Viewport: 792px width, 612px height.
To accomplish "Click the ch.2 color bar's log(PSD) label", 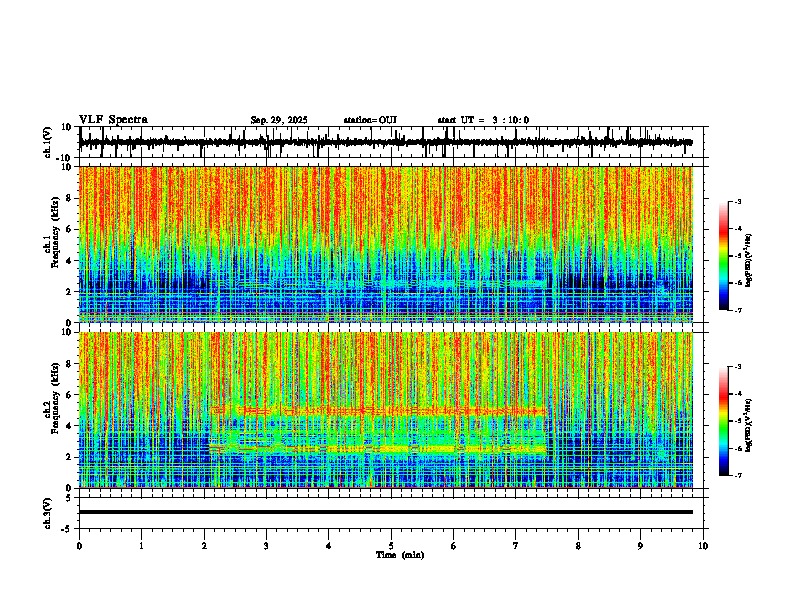I will click(749, 425).
